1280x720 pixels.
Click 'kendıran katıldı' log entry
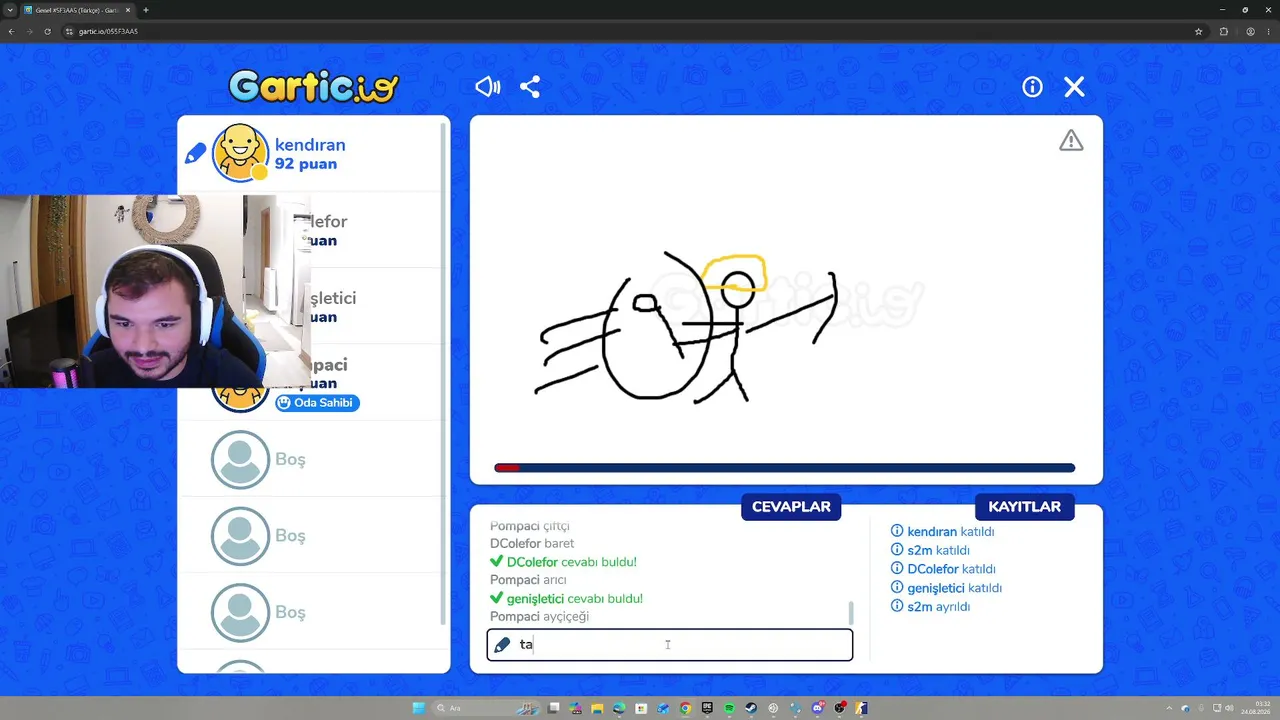point(942,532)
